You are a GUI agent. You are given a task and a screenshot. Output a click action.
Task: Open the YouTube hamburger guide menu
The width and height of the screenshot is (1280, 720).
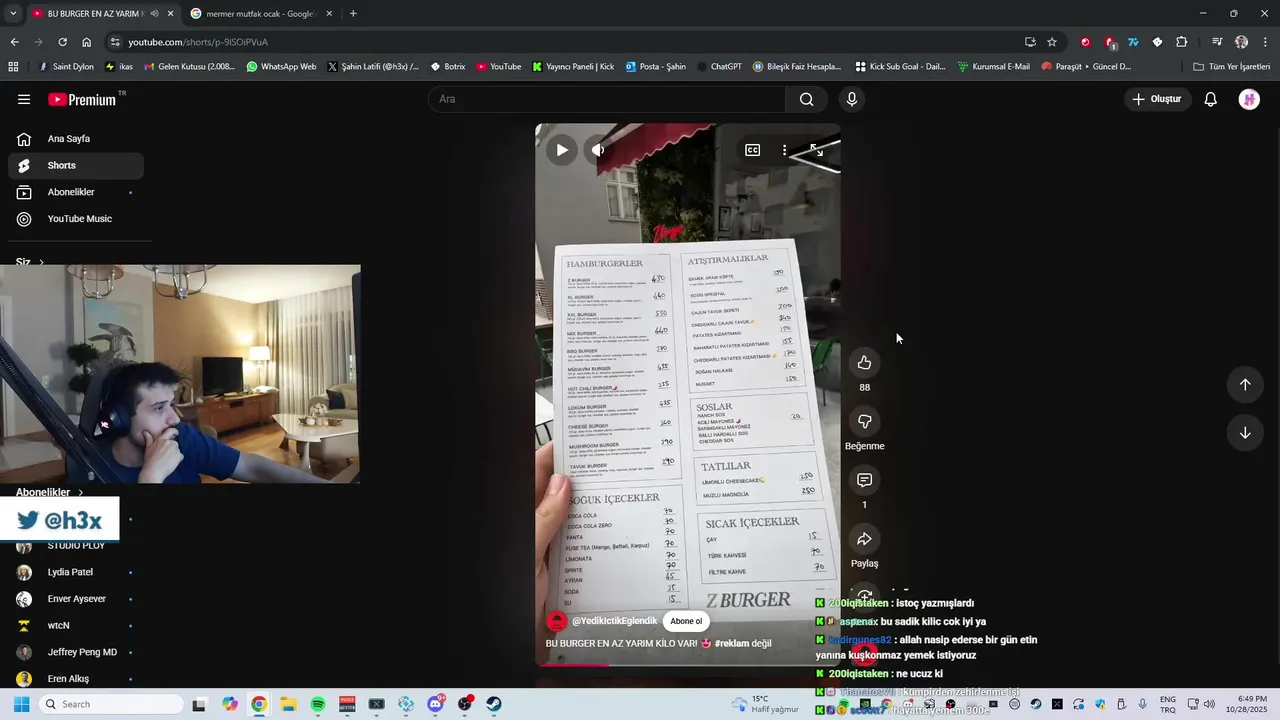(x=24, y=99)
